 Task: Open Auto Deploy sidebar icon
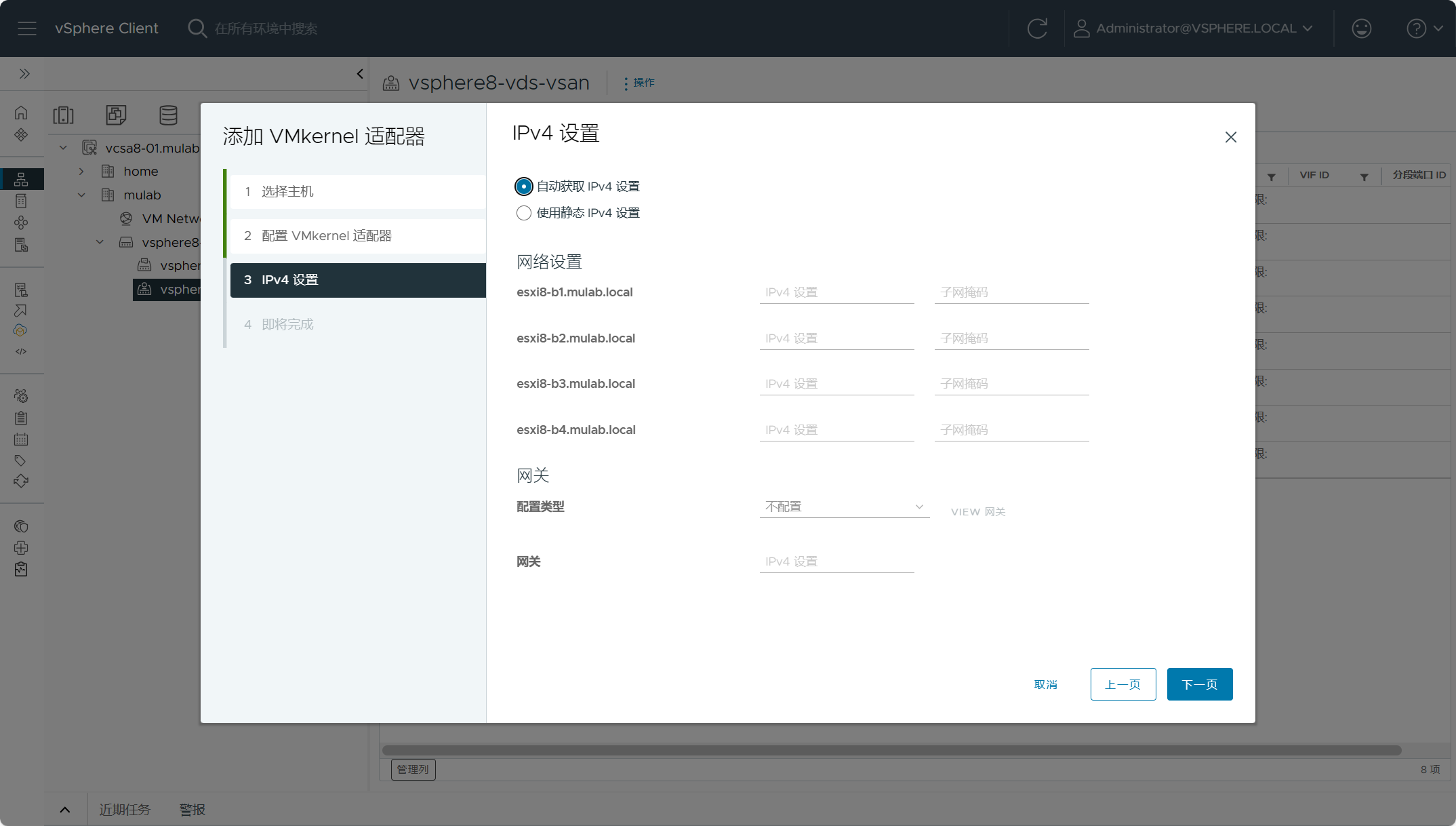click(x=21, y=310)
